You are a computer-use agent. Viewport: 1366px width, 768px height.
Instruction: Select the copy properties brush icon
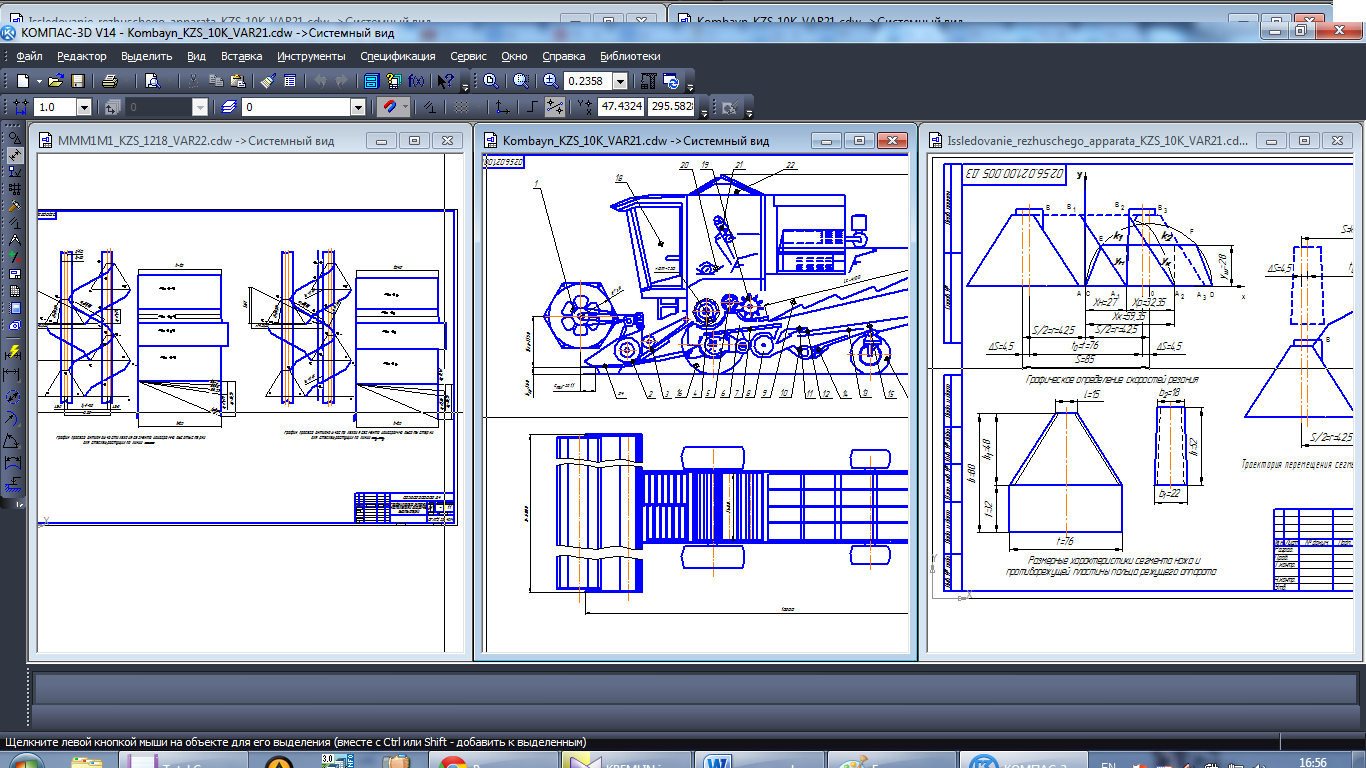click(x=269, y=81)
